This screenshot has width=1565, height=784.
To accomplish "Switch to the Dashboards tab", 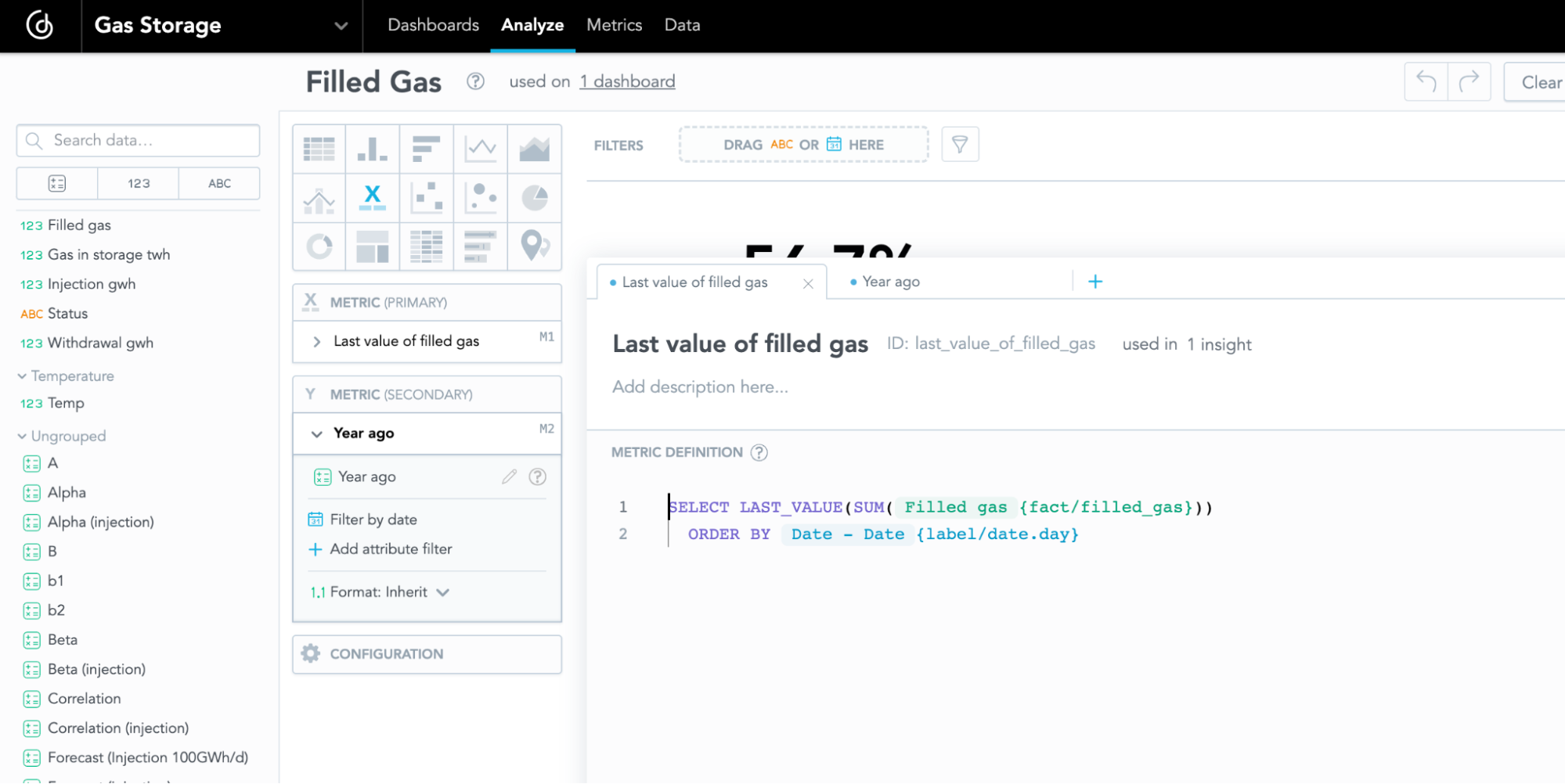I will tap(433, 25).
